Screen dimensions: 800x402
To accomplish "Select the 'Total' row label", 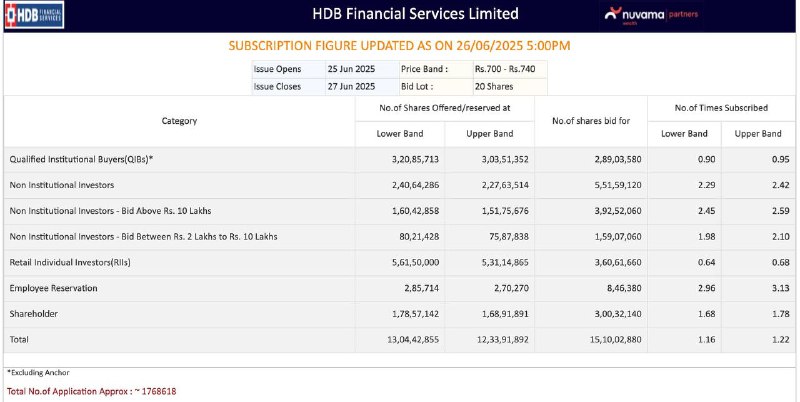I will click(19, 340).
